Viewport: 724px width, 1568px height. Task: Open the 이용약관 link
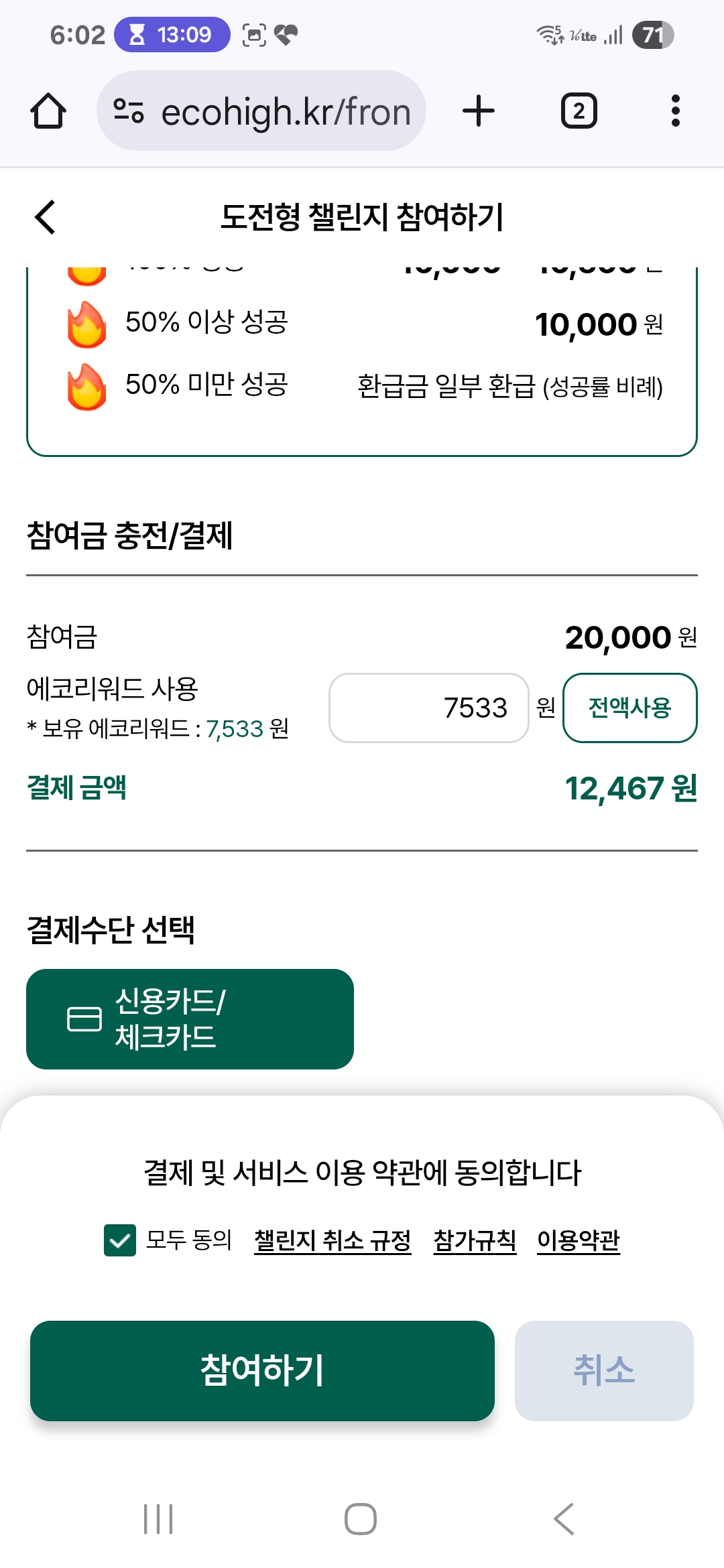pos(579,1240)
